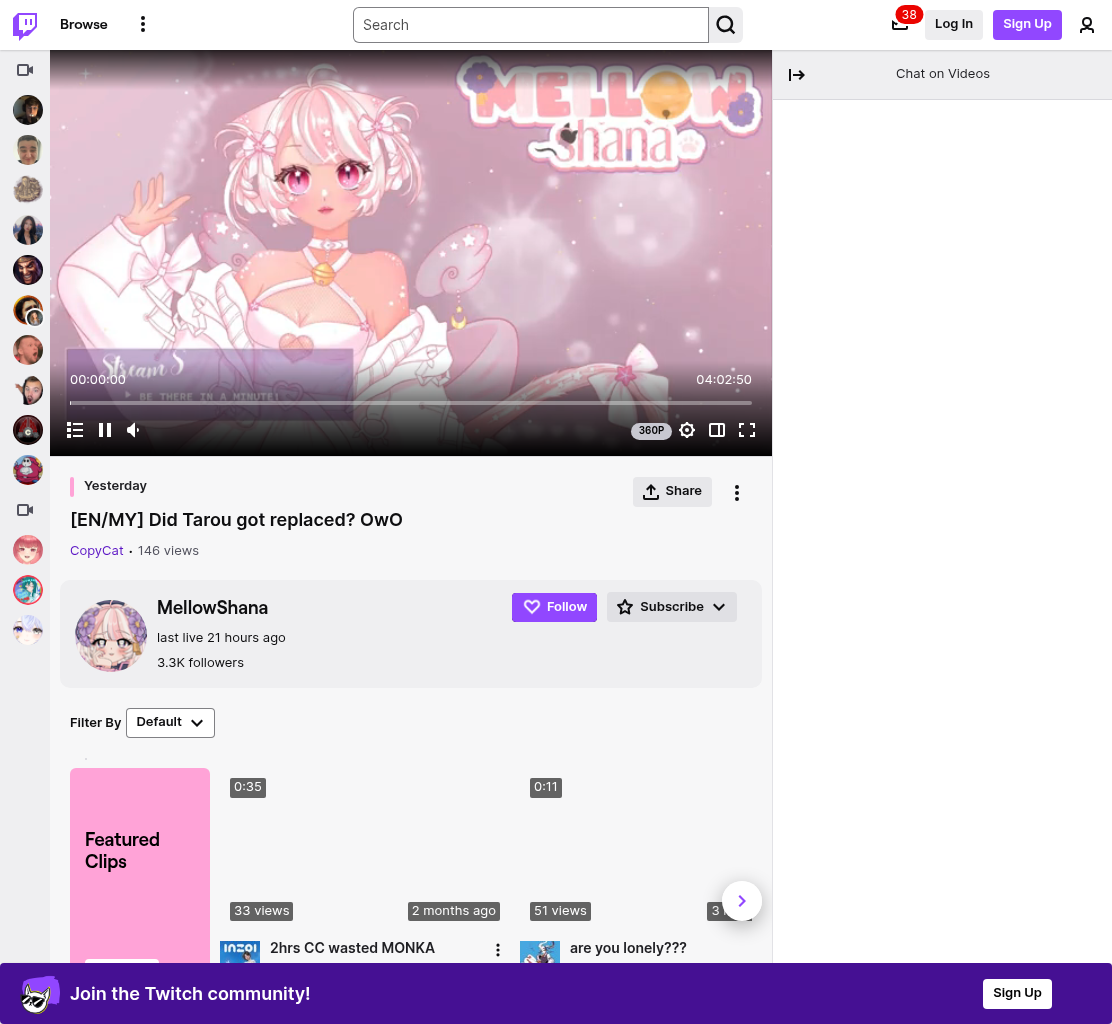Open the user profile icon menu
The height and width of the screenshot is (1024, 1112).
[1086, 26]
